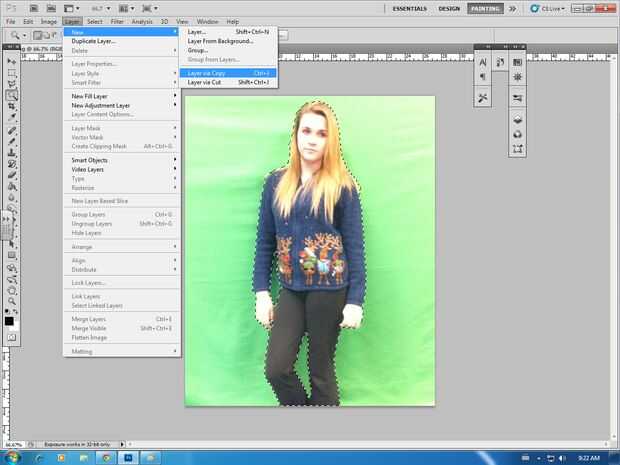This screenshot has width=620, height=465.
Task: Select the Rectangle shape tool
Action: coord(11,255)
